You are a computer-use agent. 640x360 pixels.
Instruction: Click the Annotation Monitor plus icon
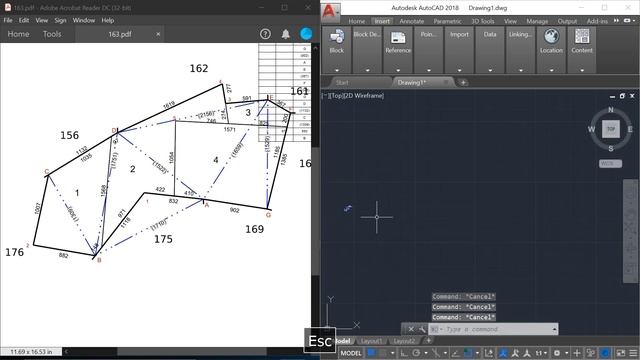577,353
